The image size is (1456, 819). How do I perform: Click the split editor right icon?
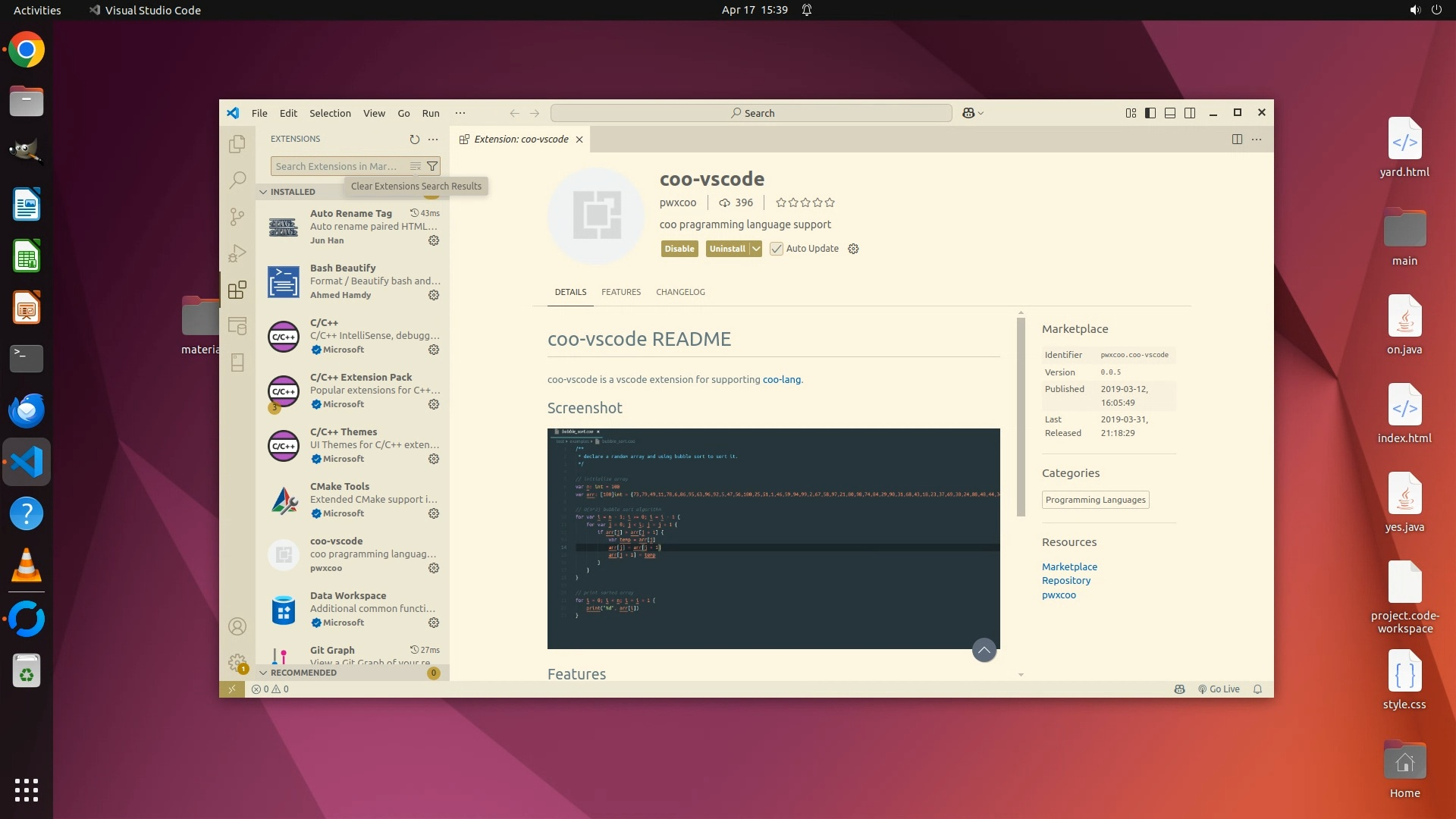(x=1237, y=140)
